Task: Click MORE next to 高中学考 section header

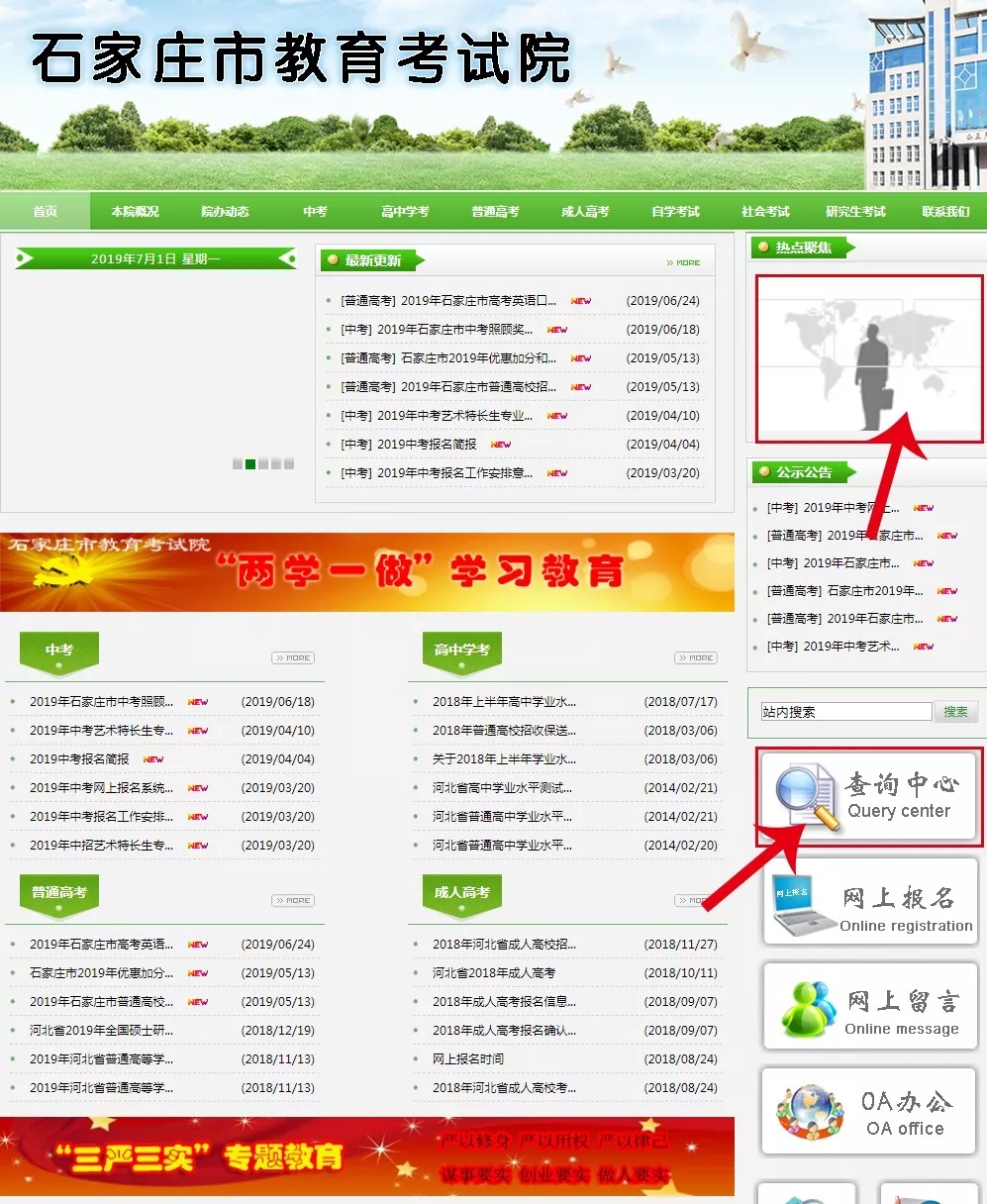Action: [696, 657]
